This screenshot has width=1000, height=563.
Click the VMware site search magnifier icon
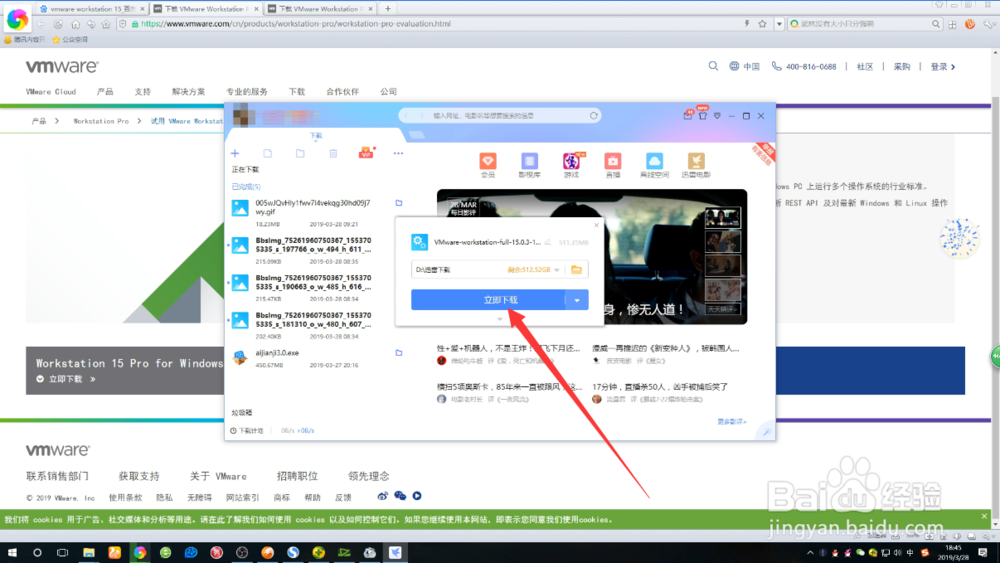coord(713,66)
